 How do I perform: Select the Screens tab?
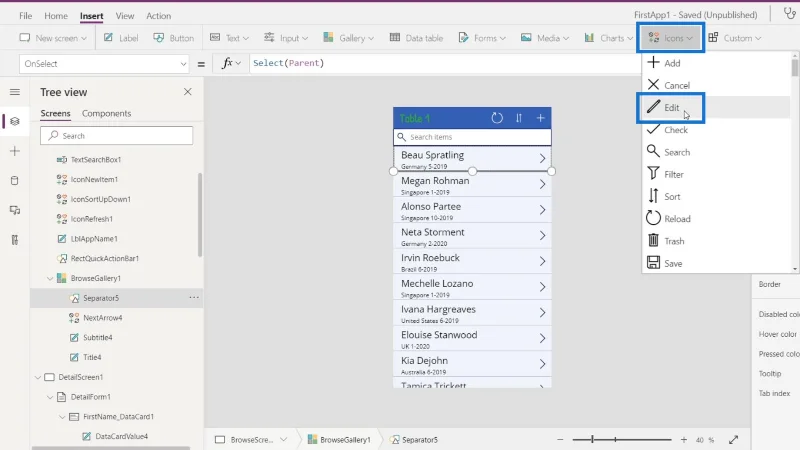click(x=56, y=113)
